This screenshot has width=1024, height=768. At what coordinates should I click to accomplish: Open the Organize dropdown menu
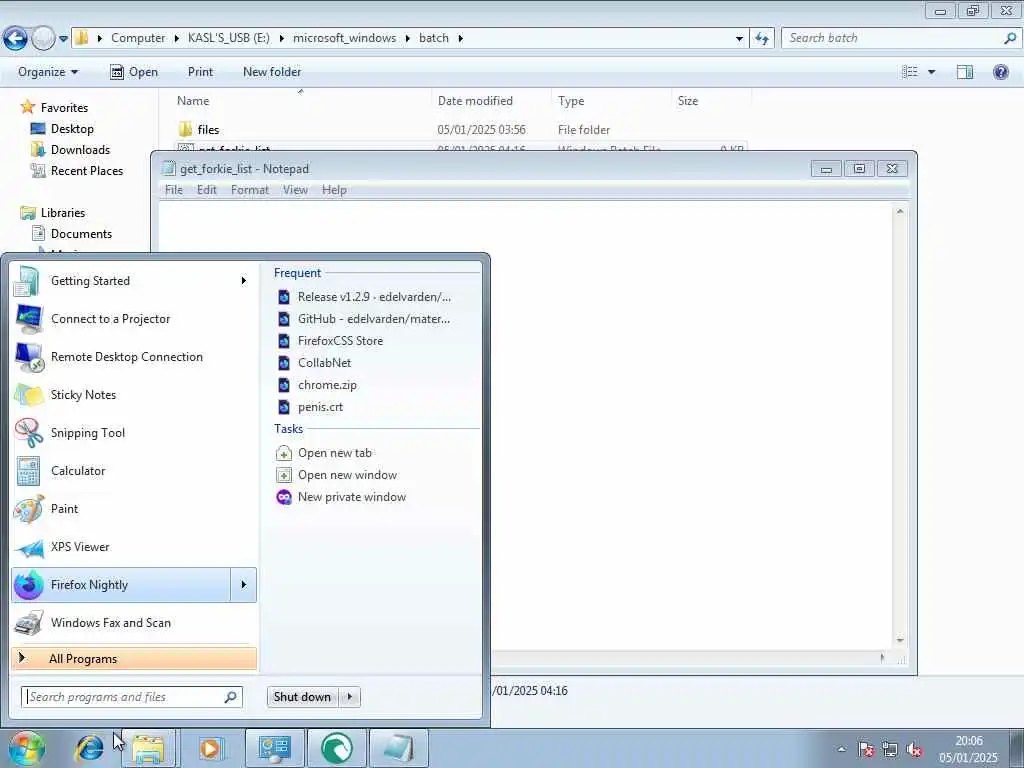[x=48, y=72]
